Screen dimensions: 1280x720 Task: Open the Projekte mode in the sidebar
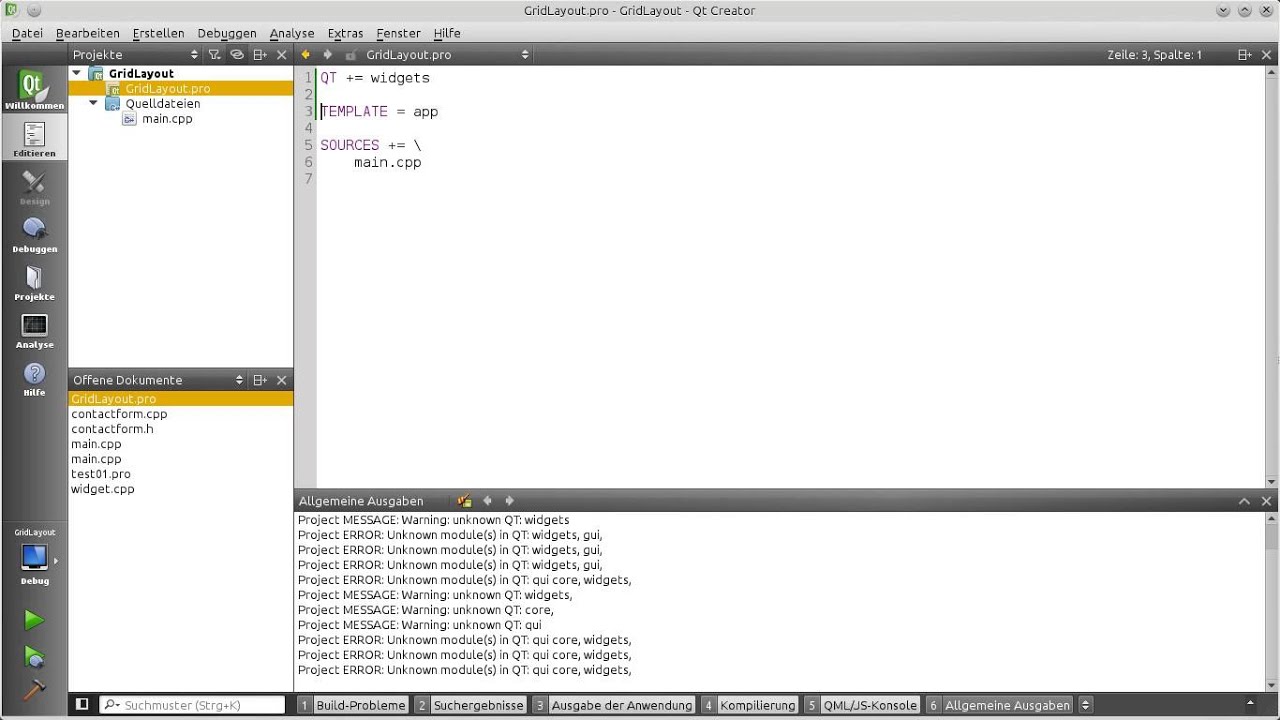[x=34, y=283]
